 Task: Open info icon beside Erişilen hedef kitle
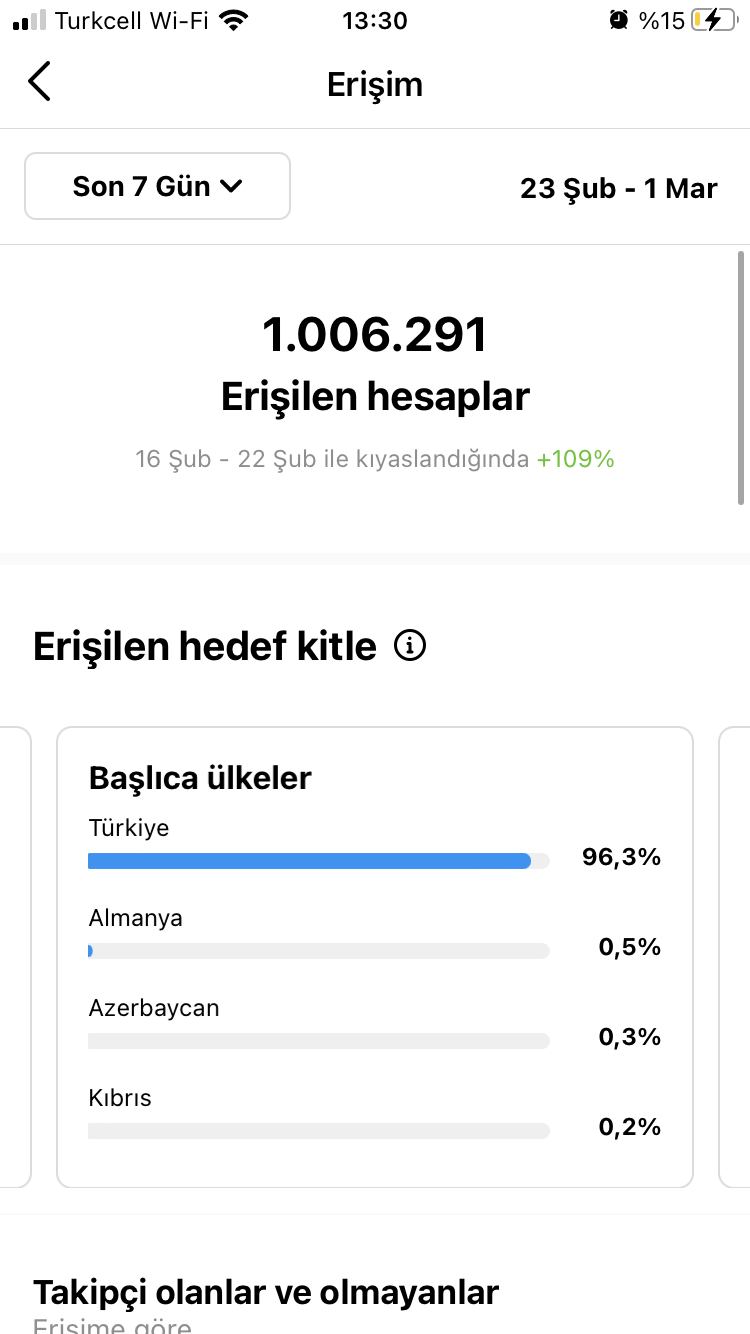click(x=410, y=646)
